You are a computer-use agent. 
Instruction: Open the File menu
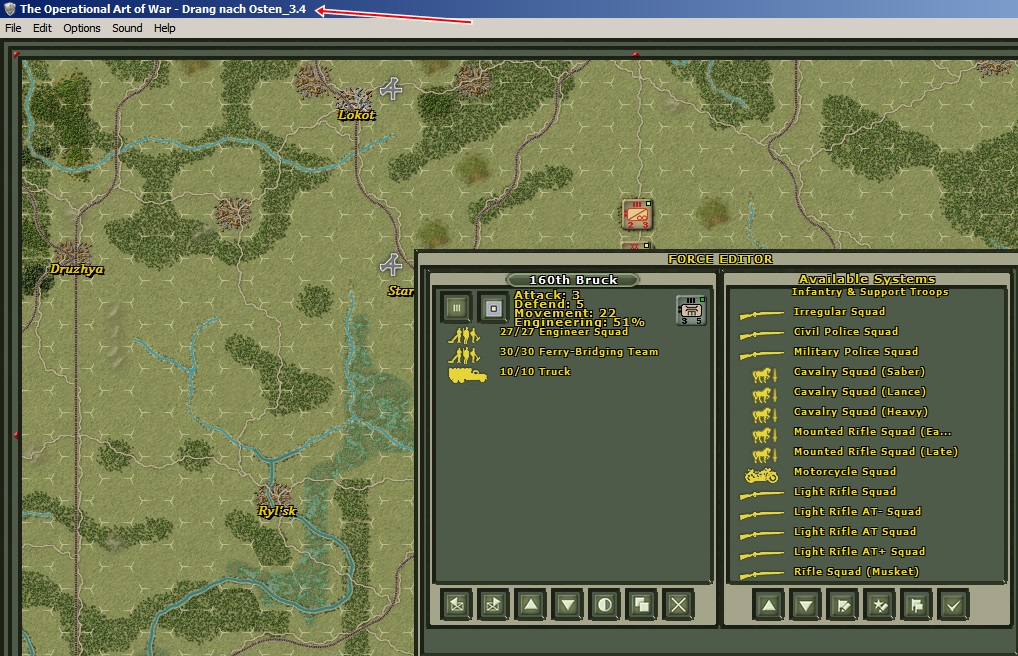click(x=13, y=28)
